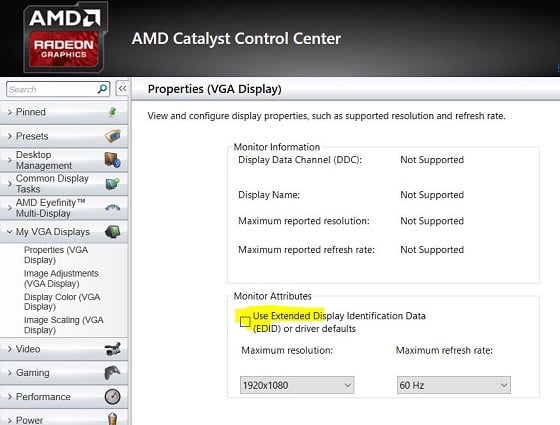Screen dimensions: 560x425
Task: Click the Performance gauge icon
Action: (x=112, y=396)
